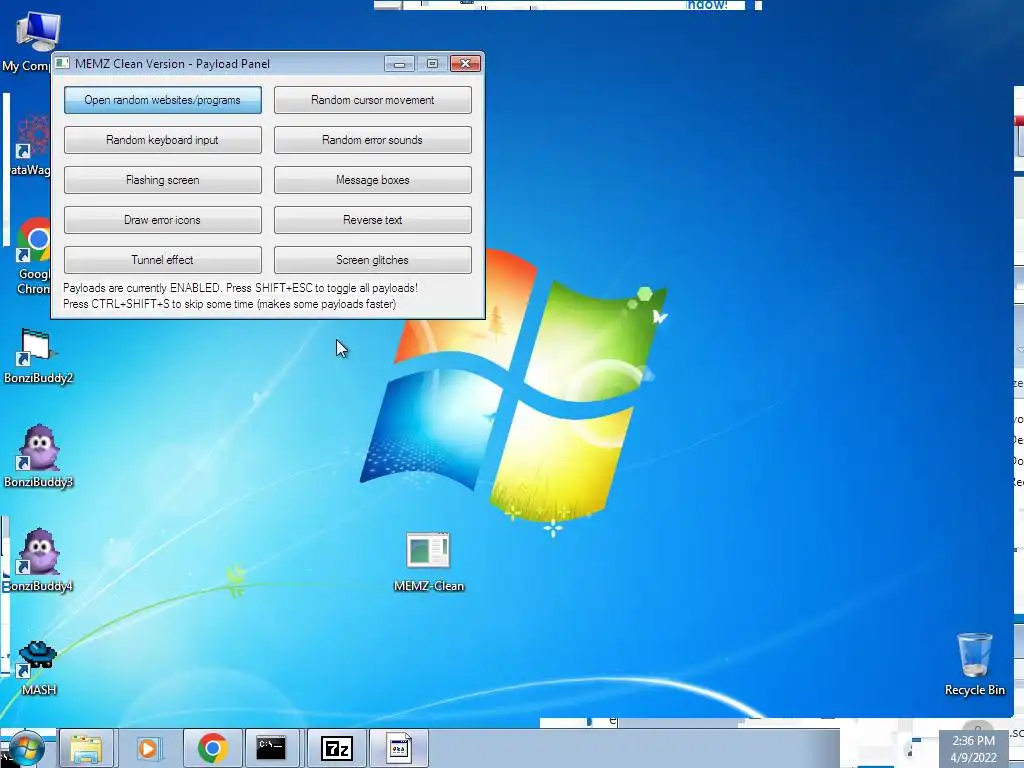Open Chrome from the taskbar

(x=212, y=748)
